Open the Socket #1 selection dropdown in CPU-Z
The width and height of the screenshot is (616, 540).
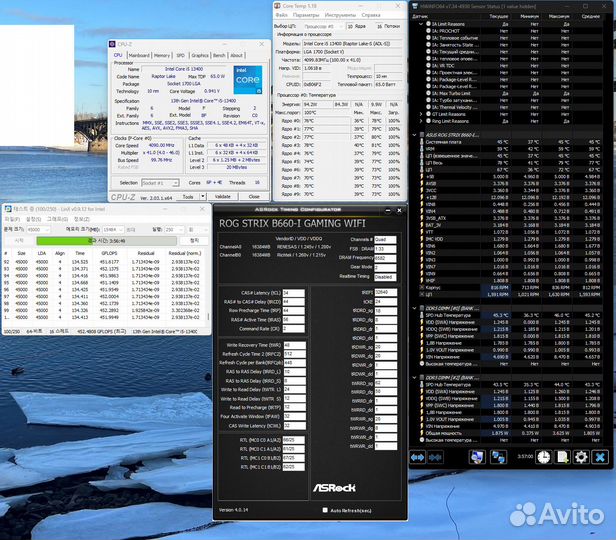click(160, 183)
